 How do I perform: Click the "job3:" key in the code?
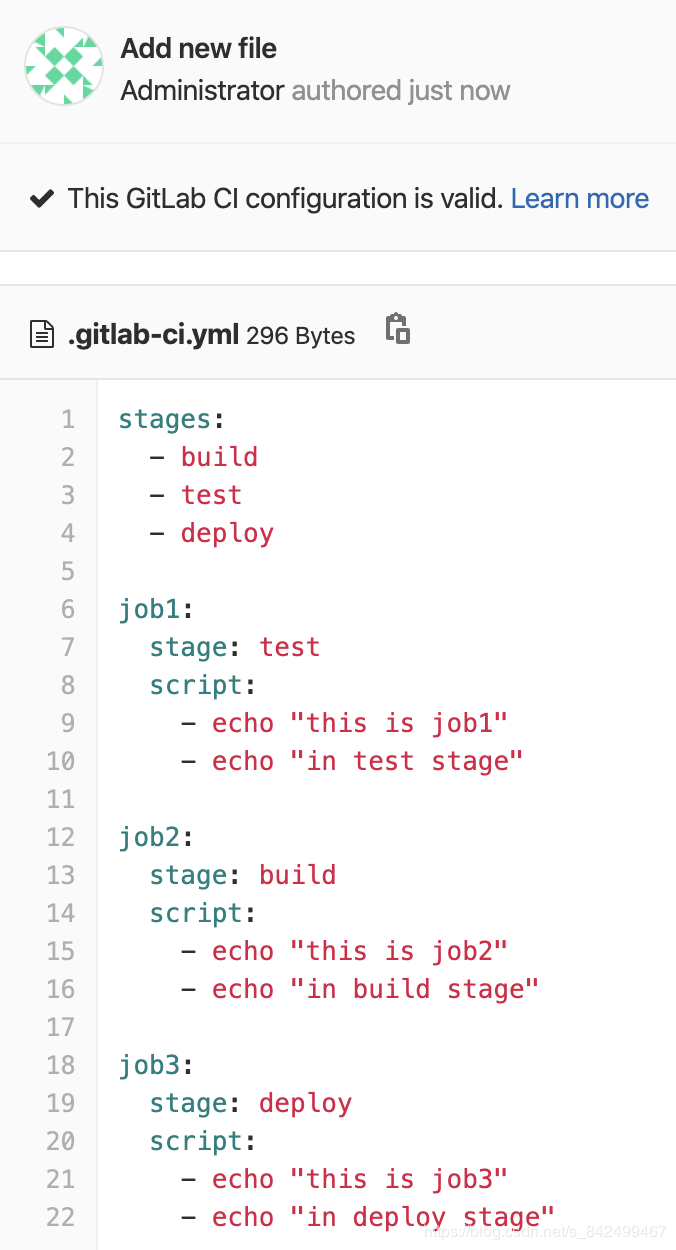coord(157,1065)
